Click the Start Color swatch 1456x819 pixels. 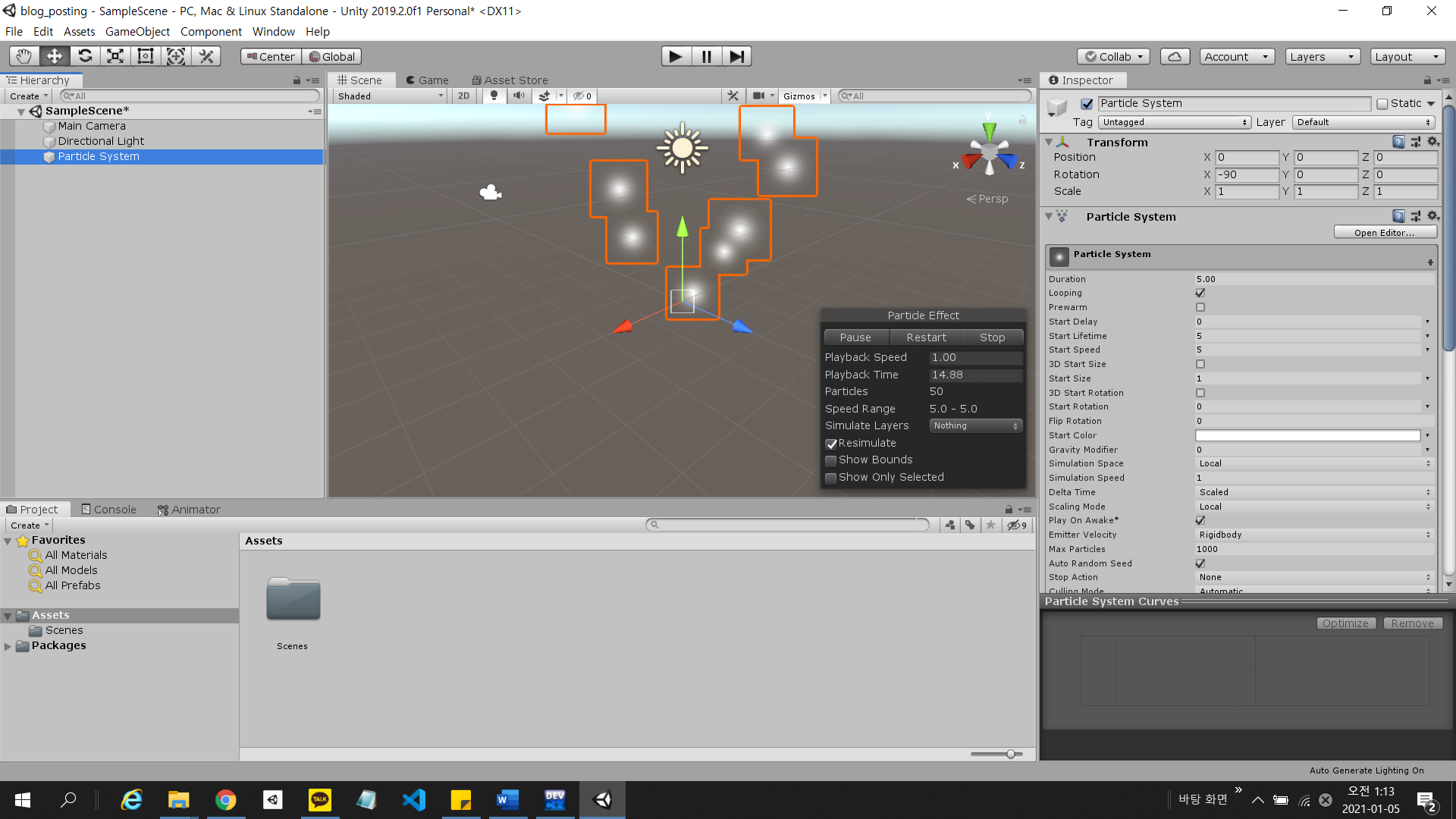[1307, 435]
